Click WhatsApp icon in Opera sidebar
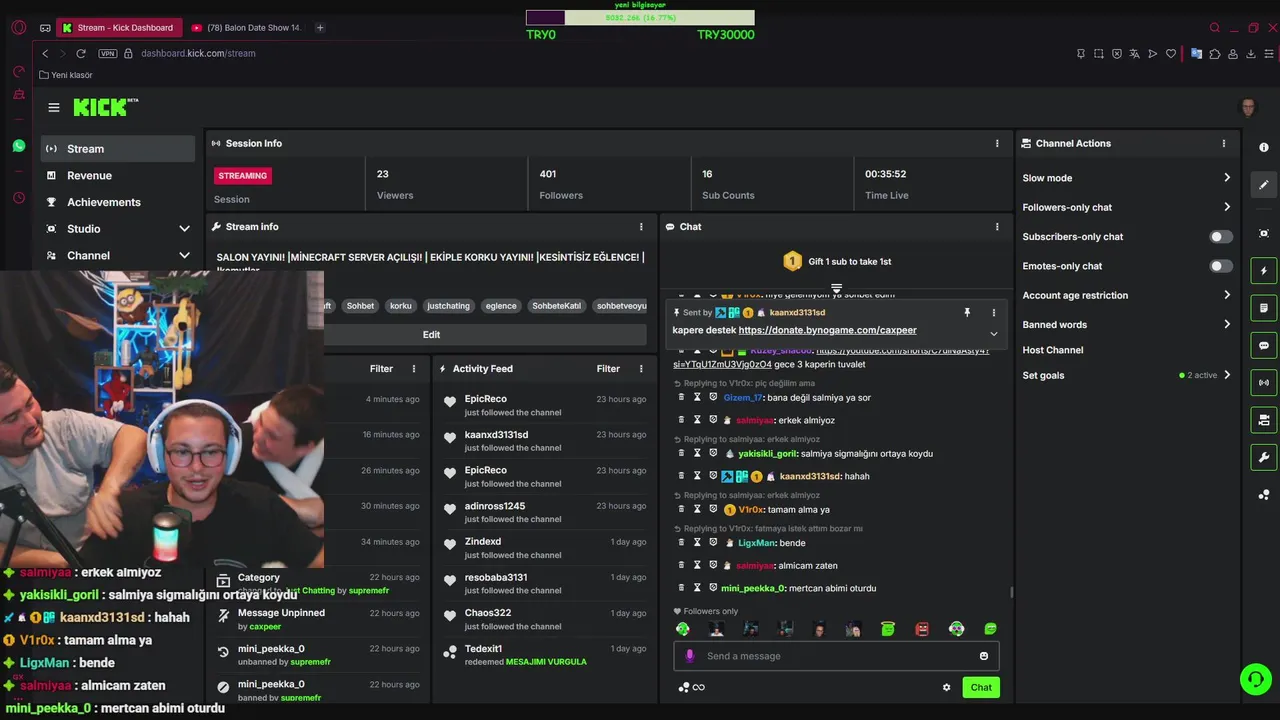Screen dimensions: 1280x720 [18, 146]
